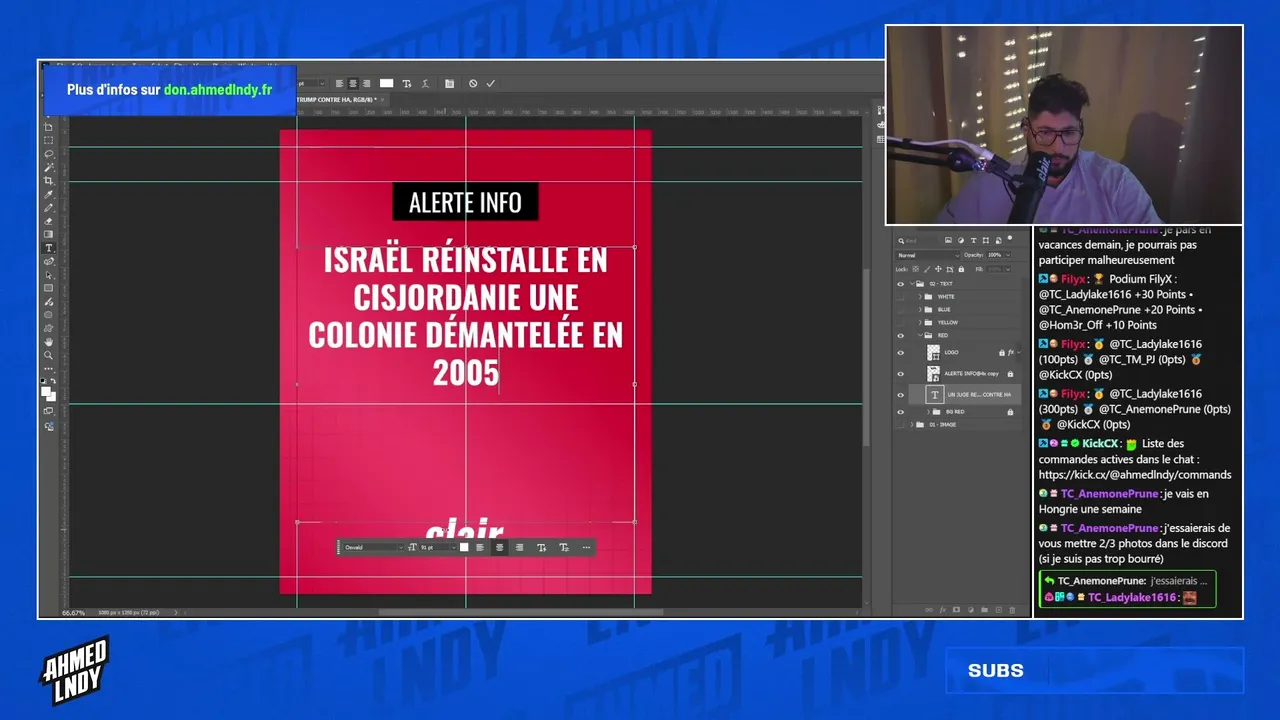
Task: Expand the BLUE group
Action: click(x=920, y=310)
